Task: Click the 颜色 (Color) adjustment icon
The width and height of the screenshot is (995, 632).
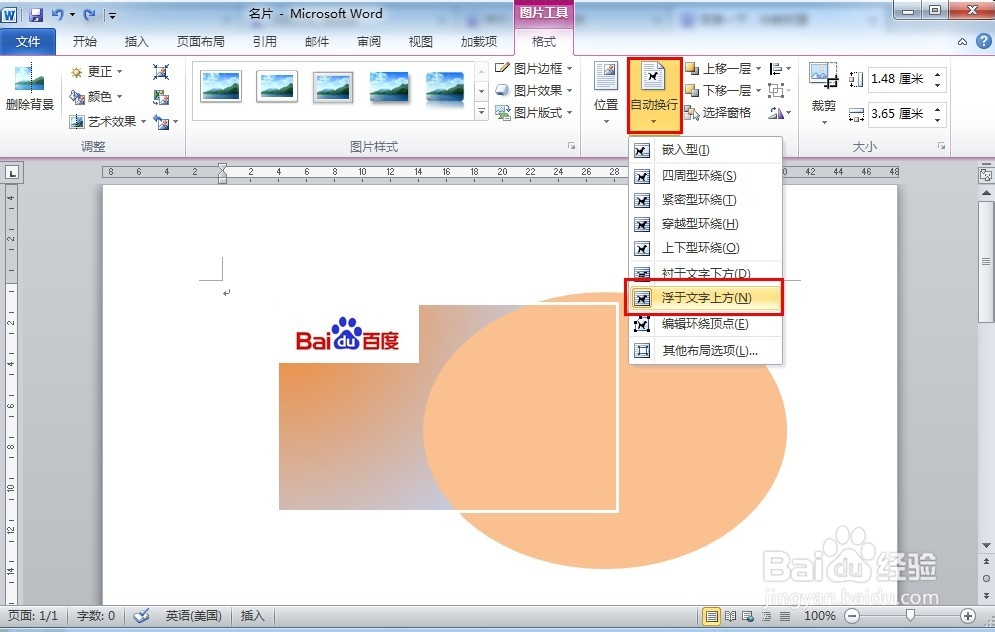Action: coord(100,96)
